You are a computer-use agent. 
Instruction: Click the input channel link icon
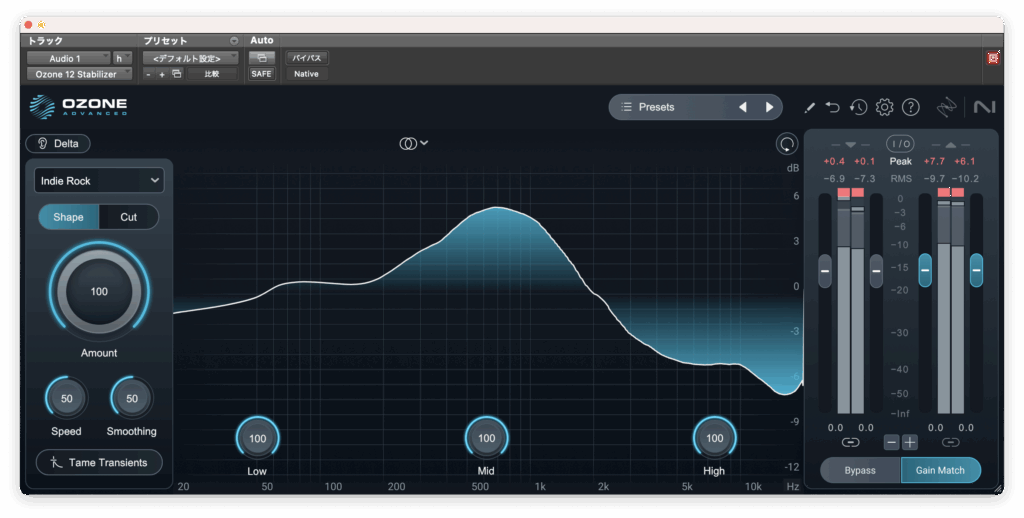[850, 442]
